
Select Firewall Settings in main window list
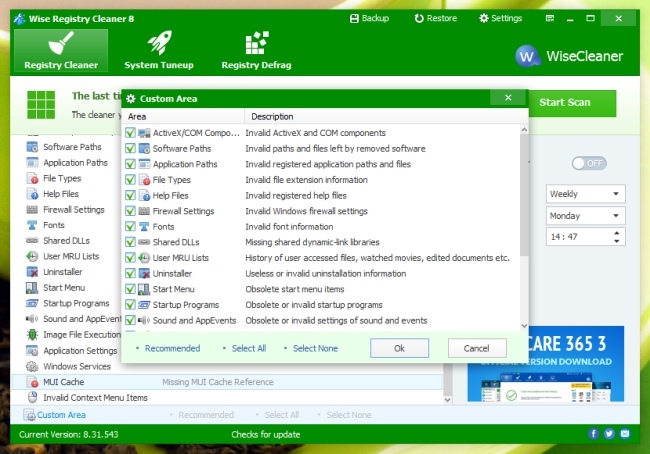coord(74,209)
